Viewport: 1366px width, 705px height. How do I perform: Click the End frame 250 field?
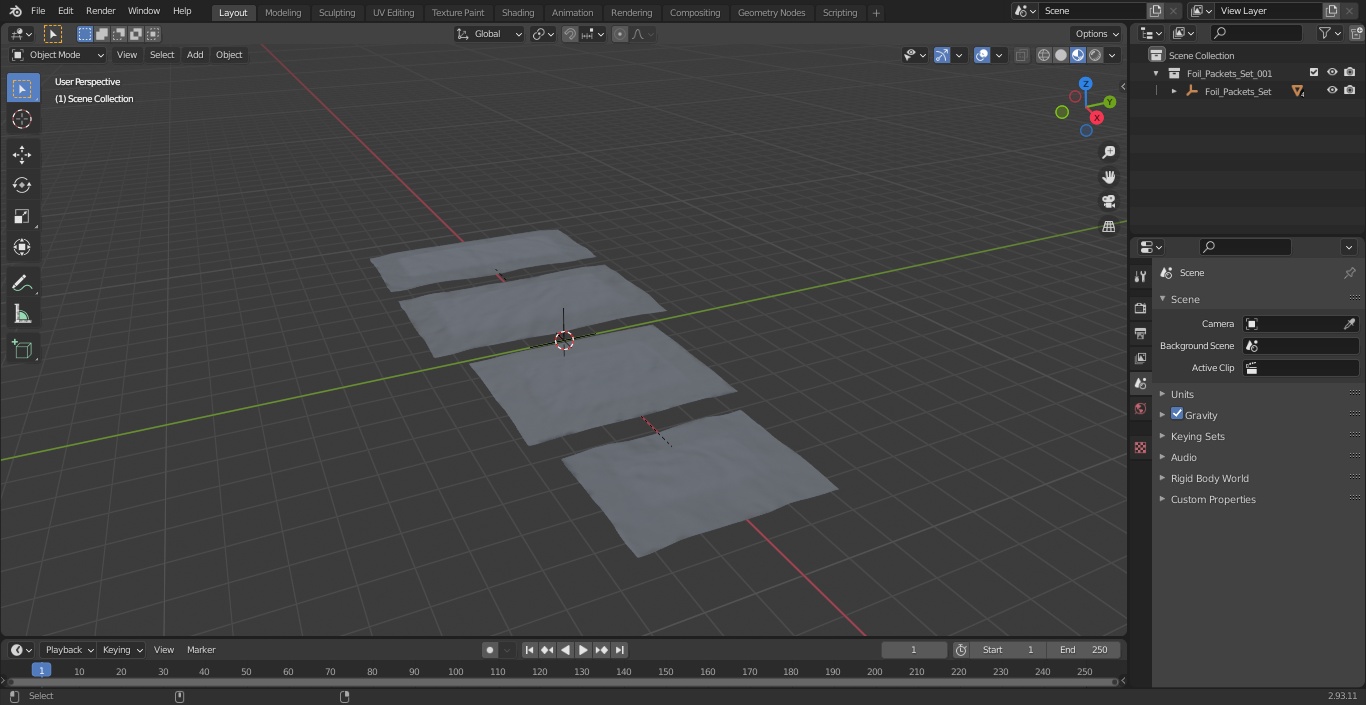point(1084,650)
